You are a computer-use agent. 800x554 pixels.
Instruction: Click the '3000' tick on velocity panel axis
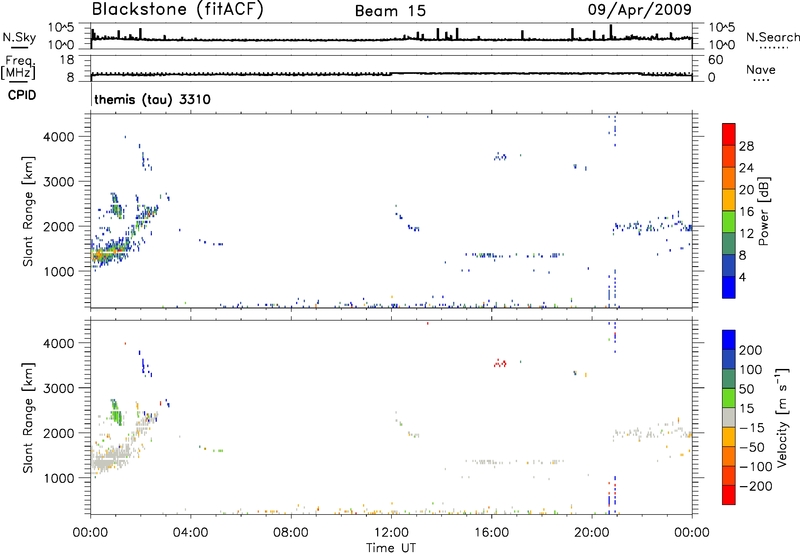point(58,388)
